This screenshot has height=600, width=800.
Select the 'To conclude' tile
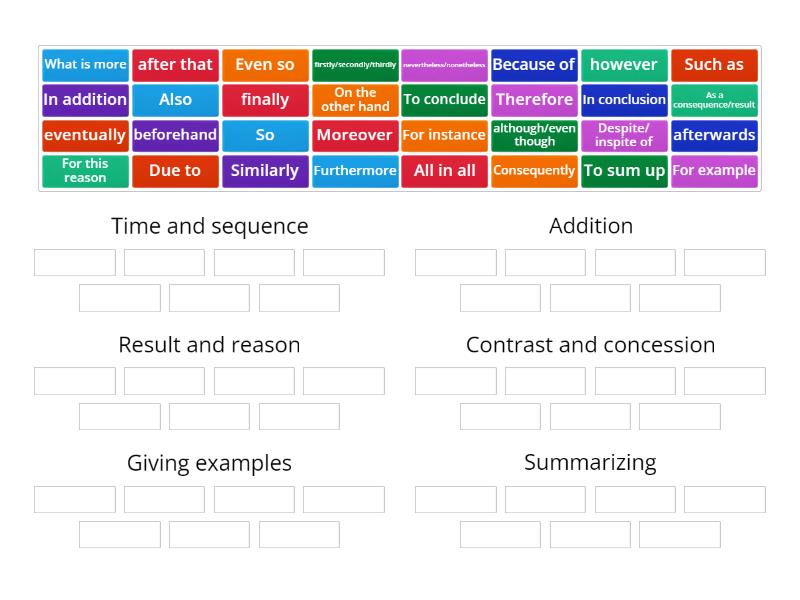pos(444,100)
